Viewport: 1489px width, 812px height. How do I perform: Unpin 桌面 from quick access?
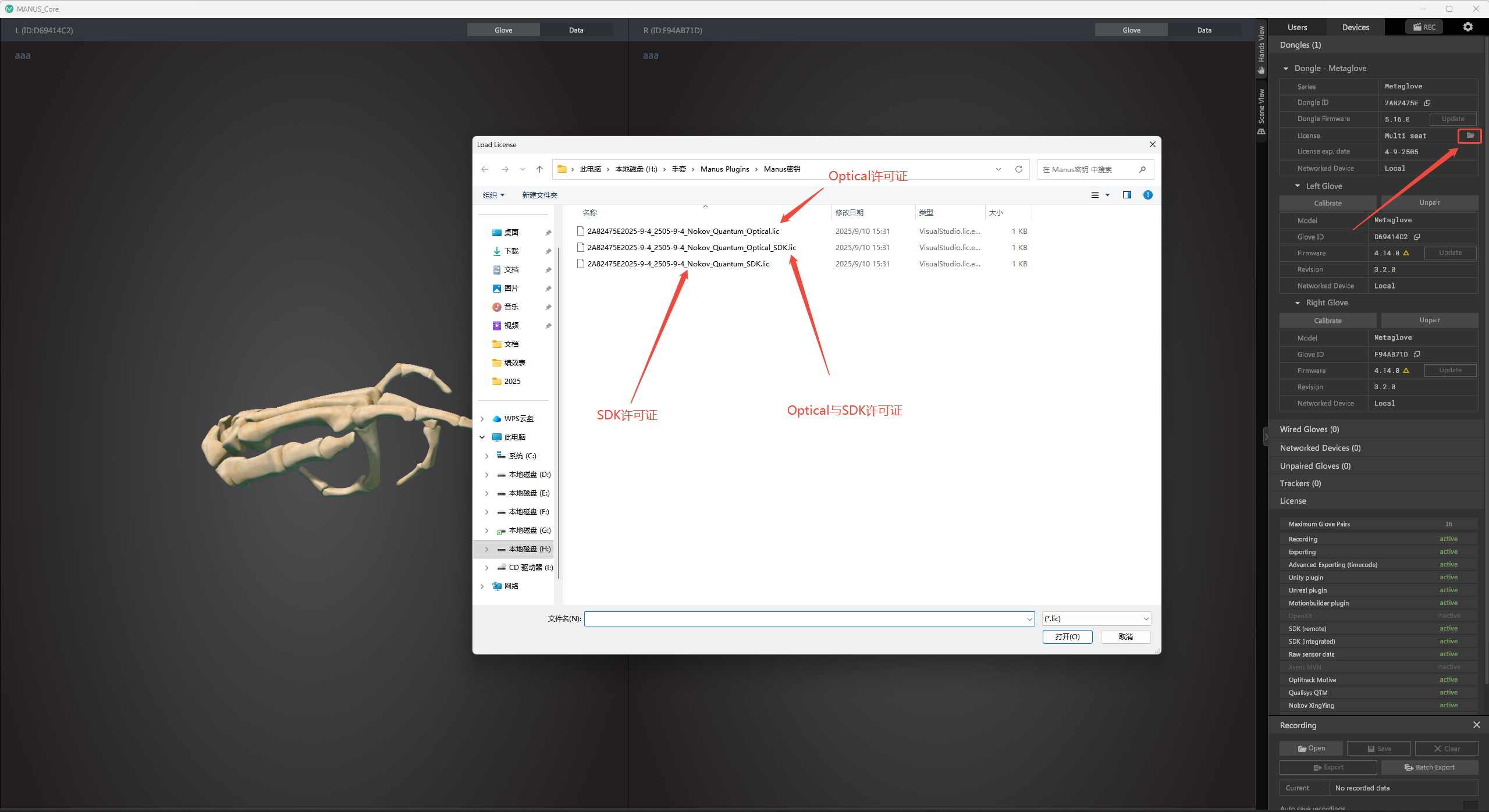pos(548,233)
